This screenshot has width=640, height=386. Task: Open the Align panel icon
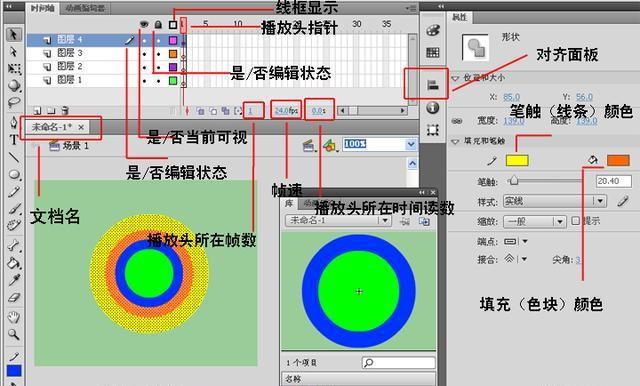(433, 85)
